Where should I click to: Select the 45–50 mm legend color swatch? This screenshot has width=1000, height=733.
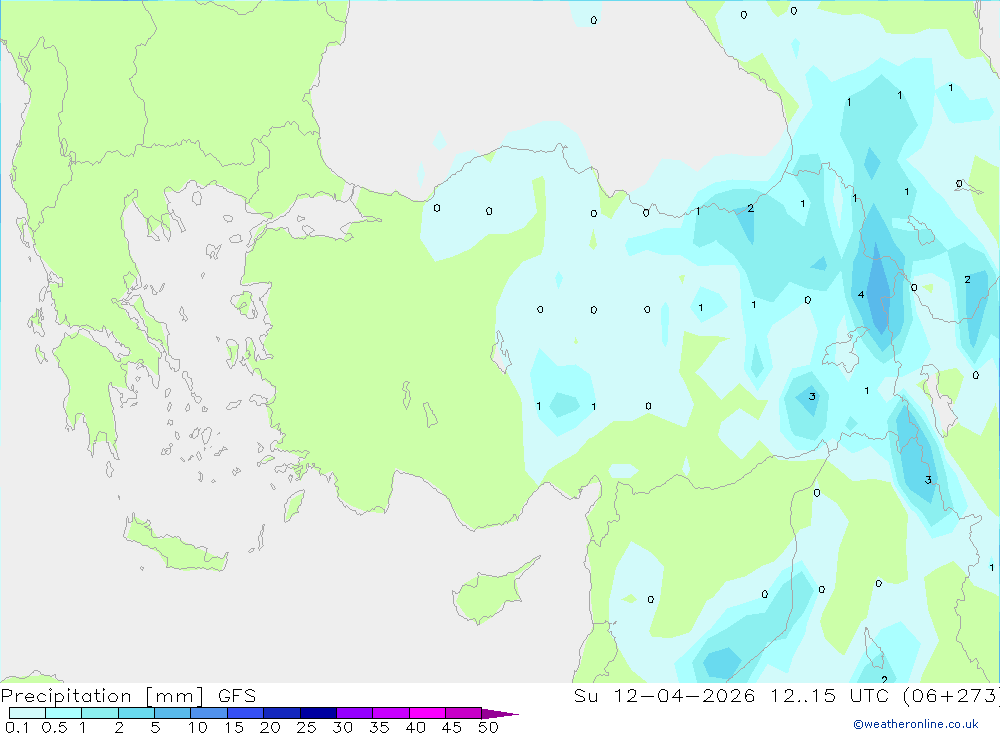[x=463, y=713]
